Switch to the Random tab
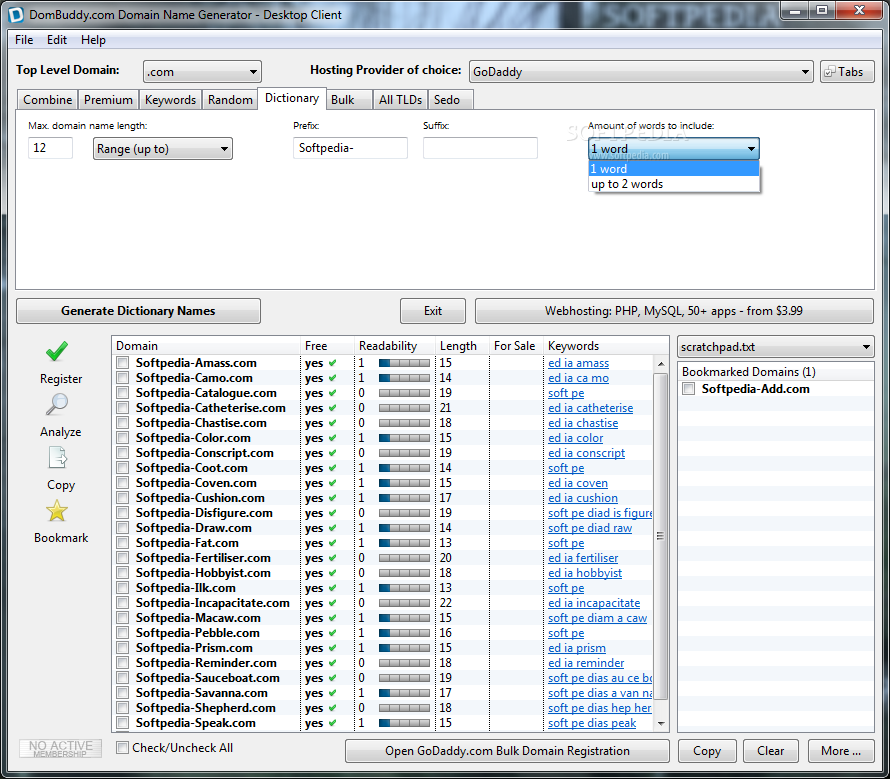This screenshot has width=890, height=779. (230, 99)
